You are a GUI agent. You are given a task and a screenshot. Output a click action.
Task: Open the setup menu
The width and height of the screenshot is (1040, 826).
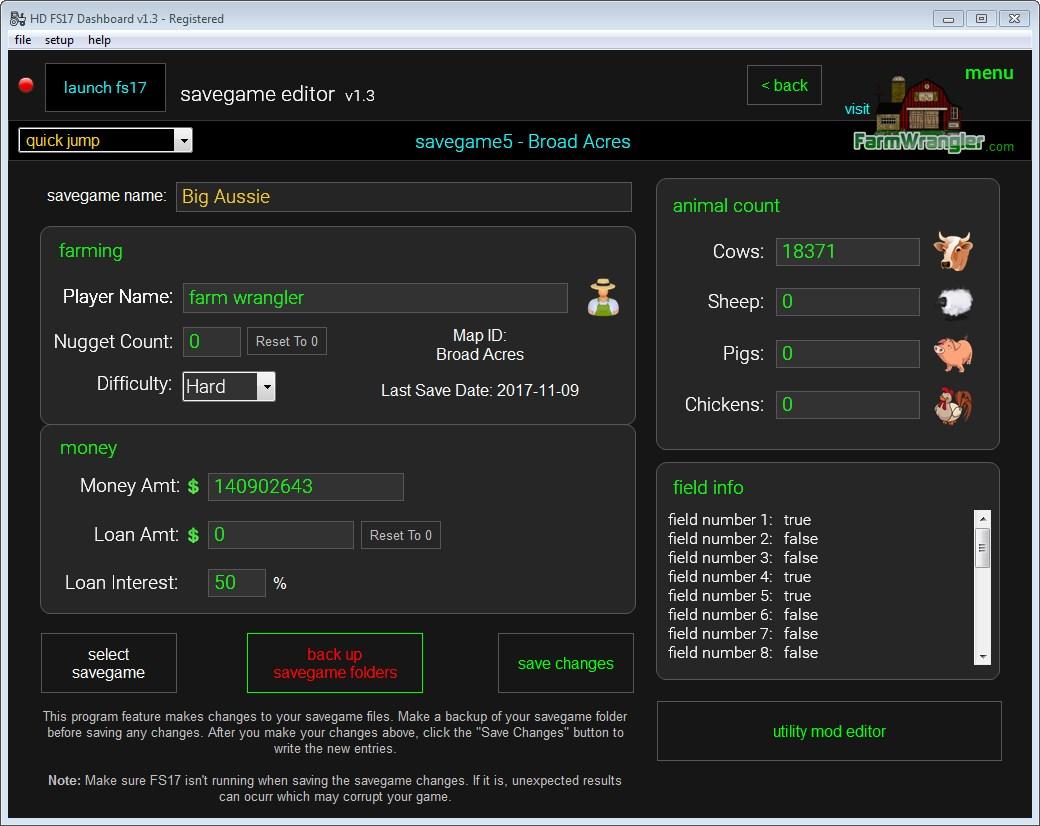point(59,40)
